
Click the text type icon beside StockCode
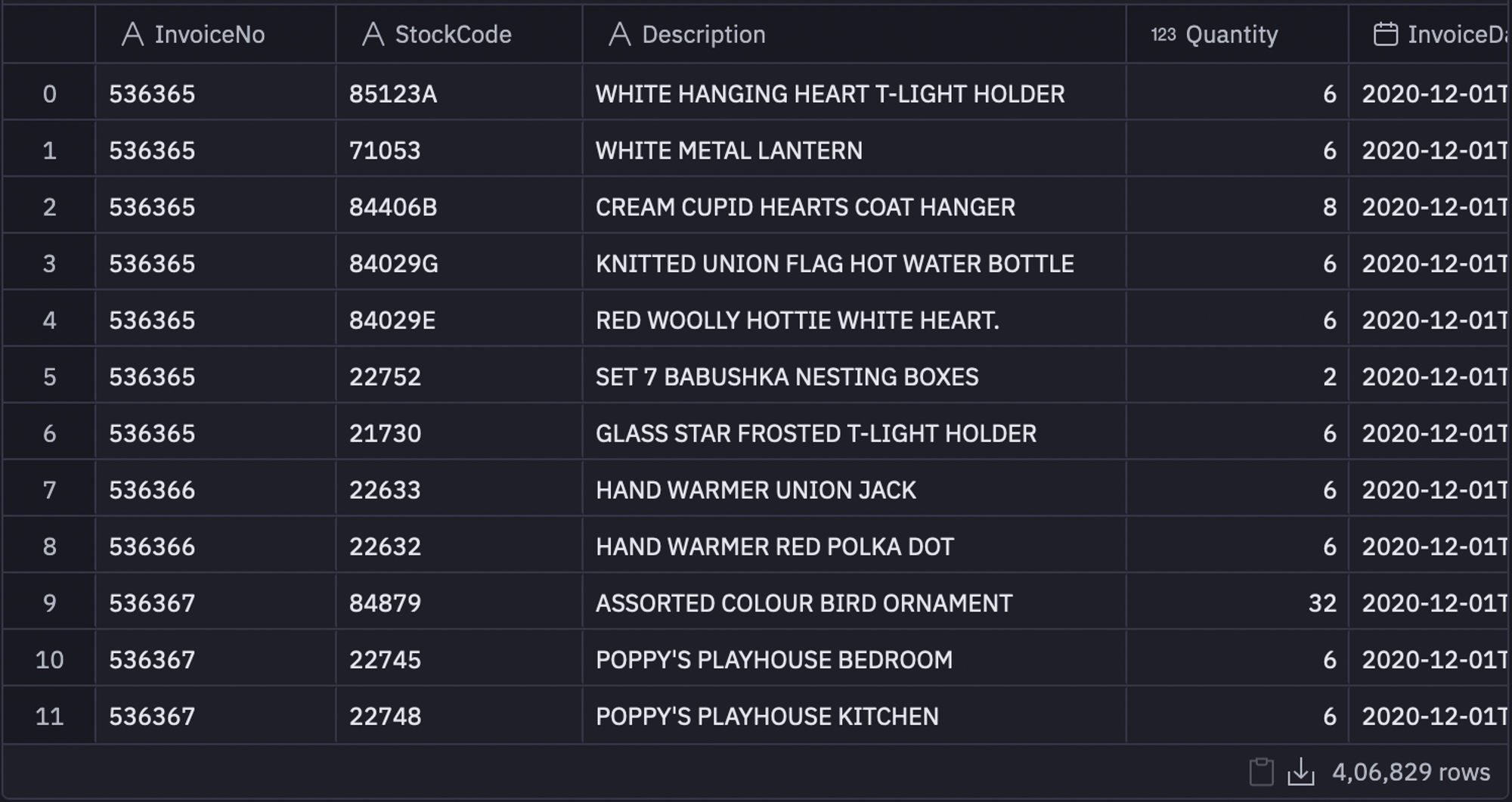point(373,34)
